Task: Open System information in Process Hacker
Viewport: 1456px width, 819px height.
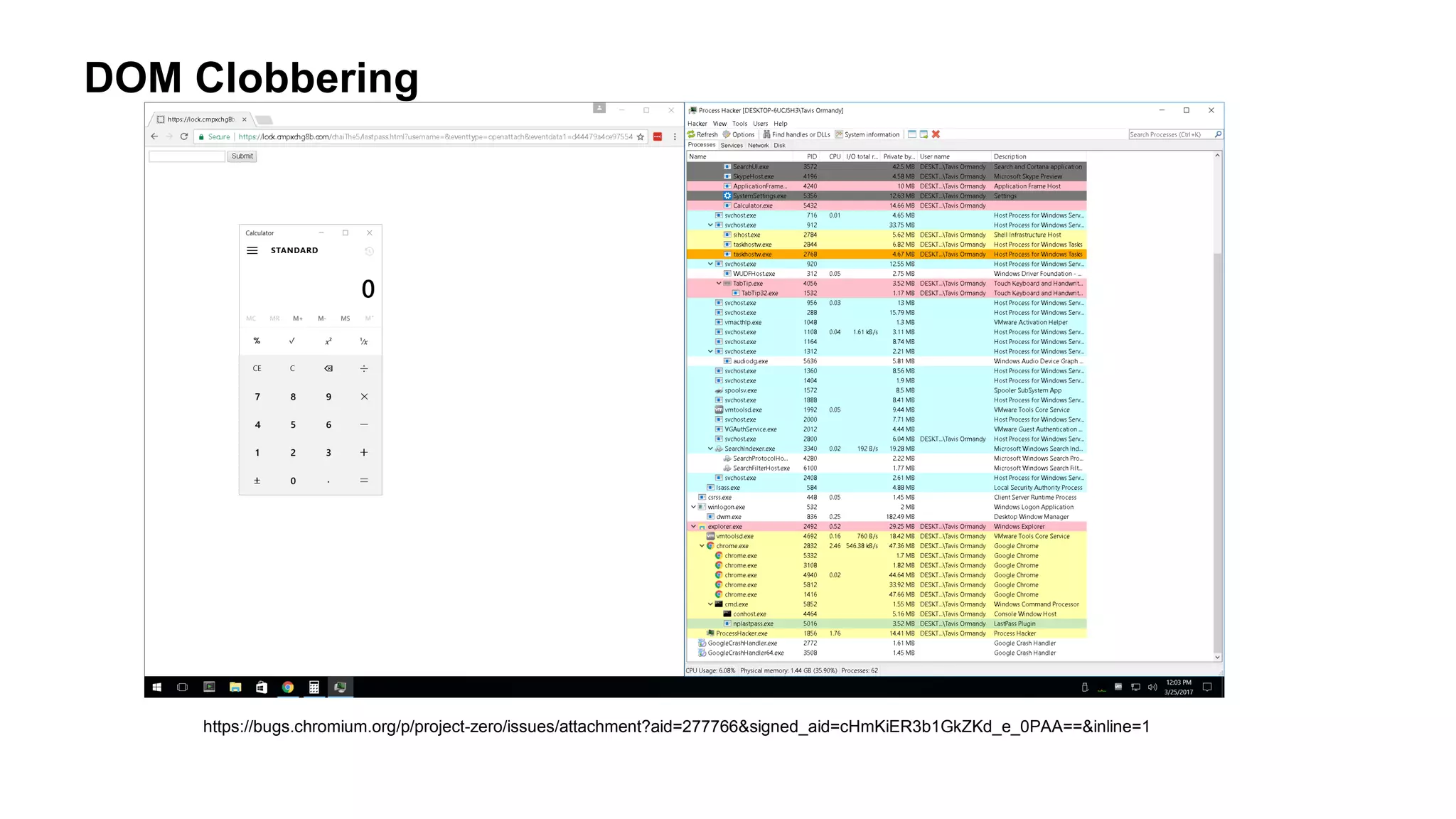Action: [867, 134]
